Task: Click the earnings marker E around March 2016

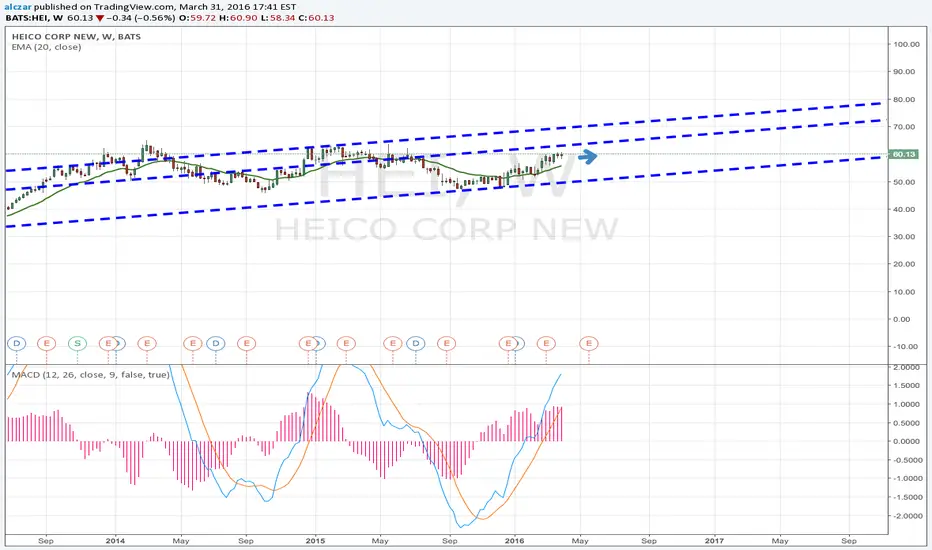Action: coord(546,343)
